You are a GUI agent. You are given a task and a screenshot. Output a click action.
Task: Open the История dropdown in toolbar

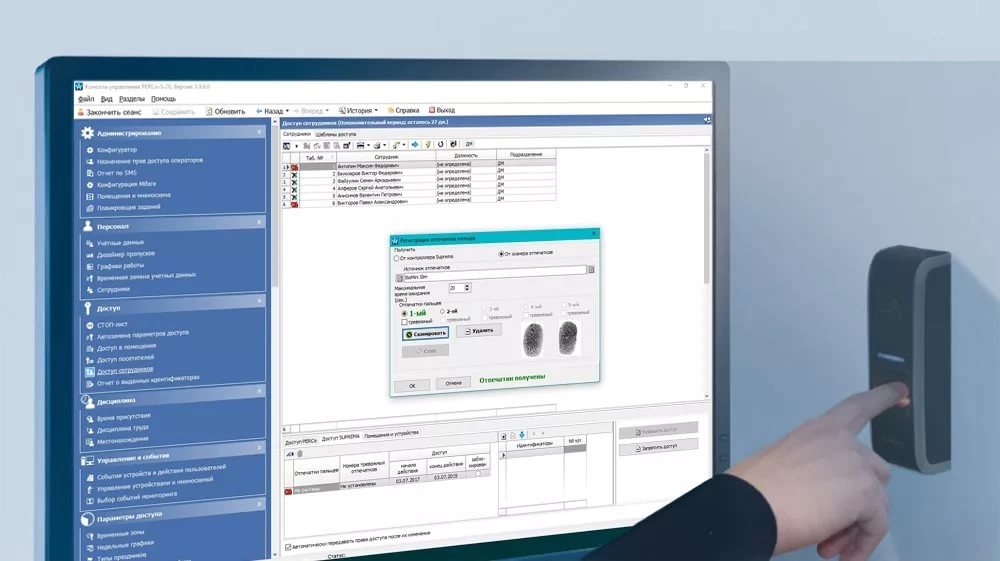click(x=358, y=110)
